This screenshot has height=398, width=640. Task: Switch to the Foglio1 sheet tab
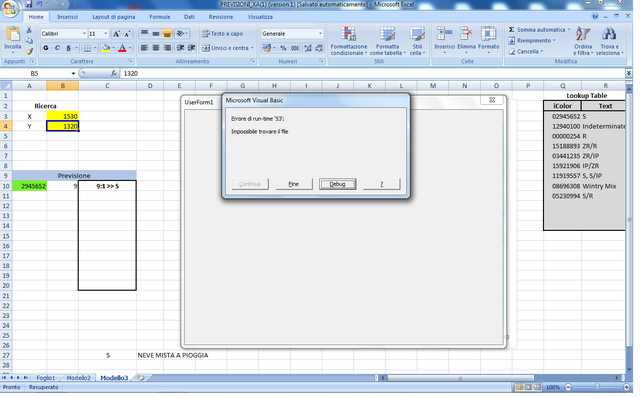[45, 378]
